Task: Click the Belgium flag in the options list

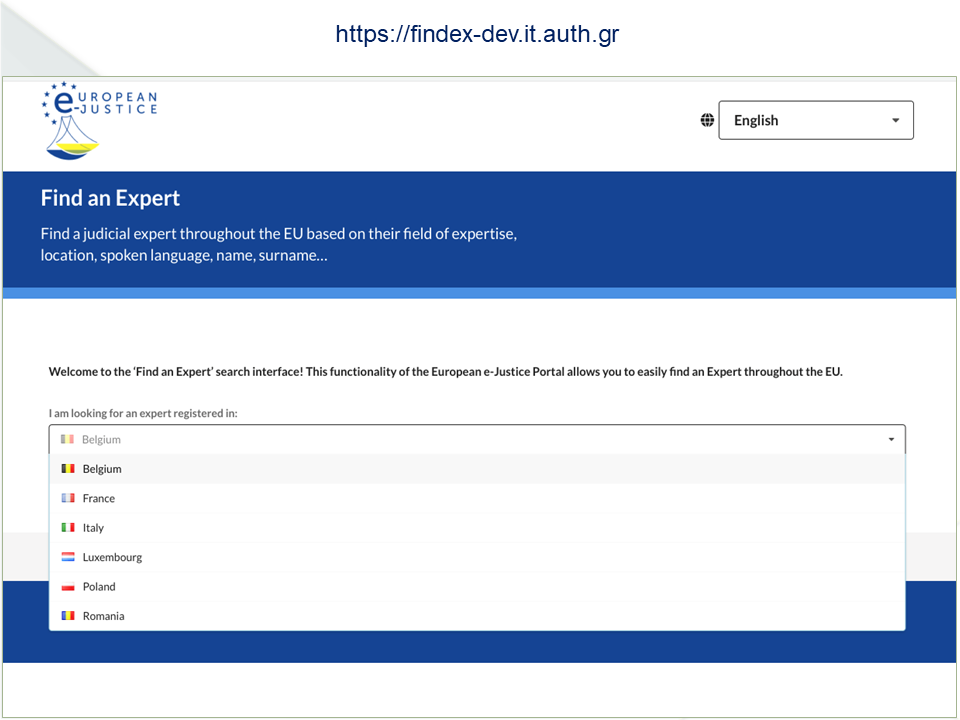Action: click(68, 469)
